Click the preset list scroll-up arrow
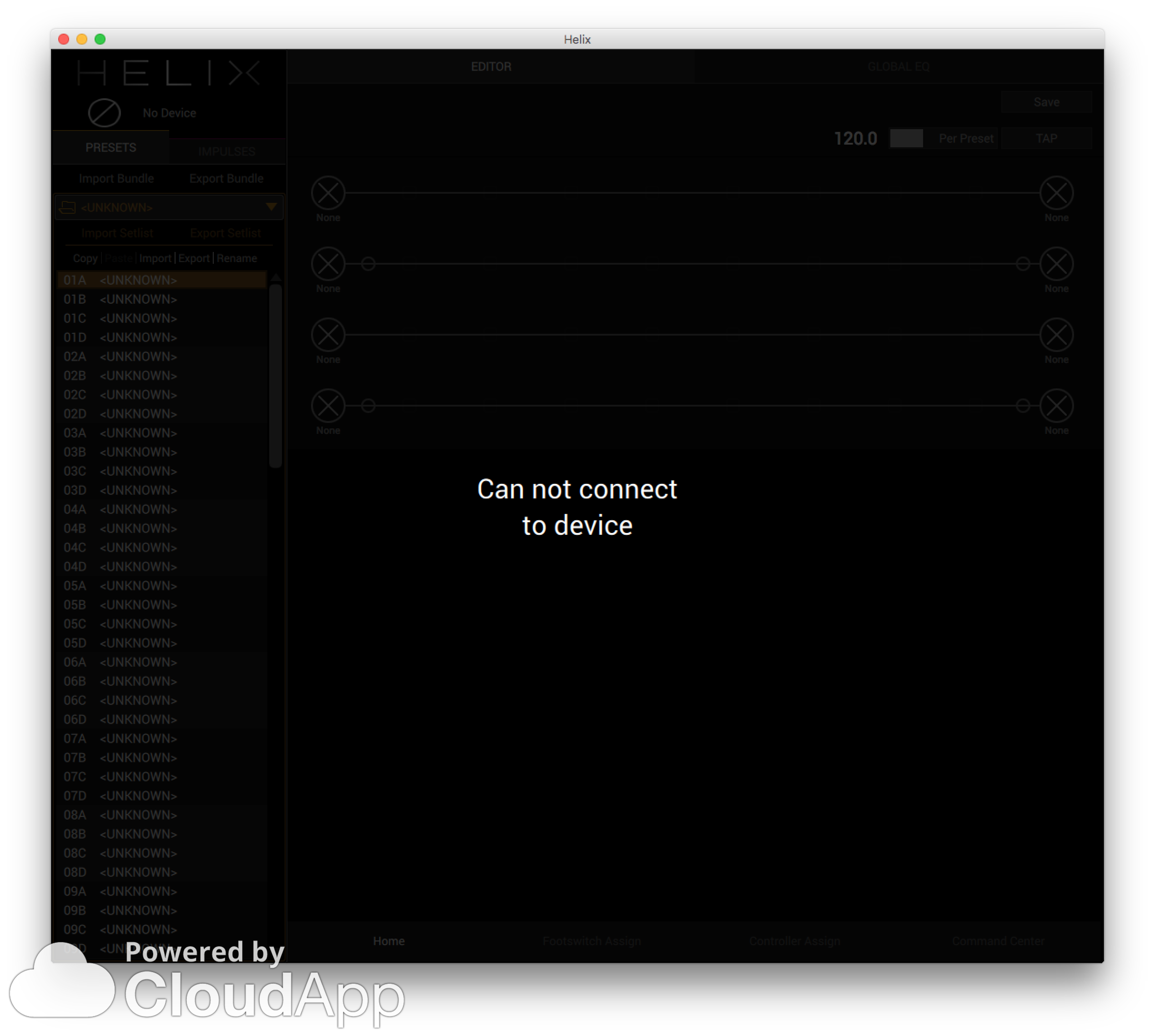 tap(276, 278)
